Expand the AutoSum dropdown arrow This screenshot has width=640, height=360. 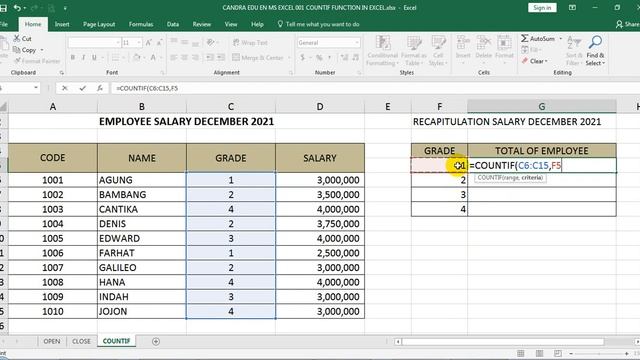point(560,39)
